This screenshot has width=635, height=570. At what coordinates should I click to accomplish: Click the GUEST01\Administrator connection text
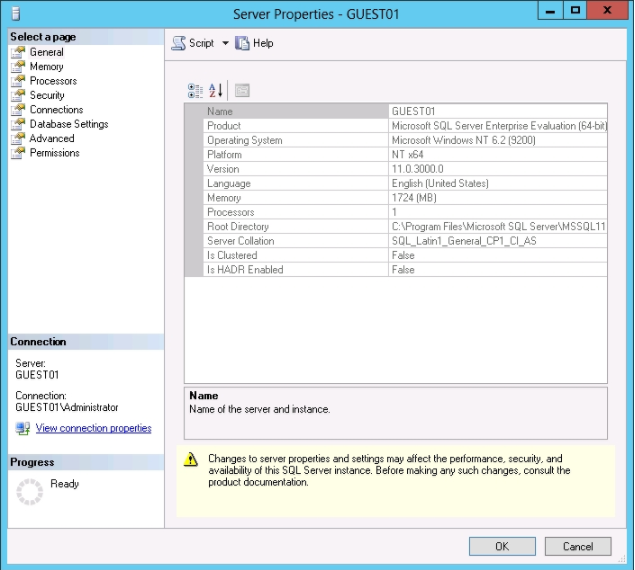click(x=67, y=408)
